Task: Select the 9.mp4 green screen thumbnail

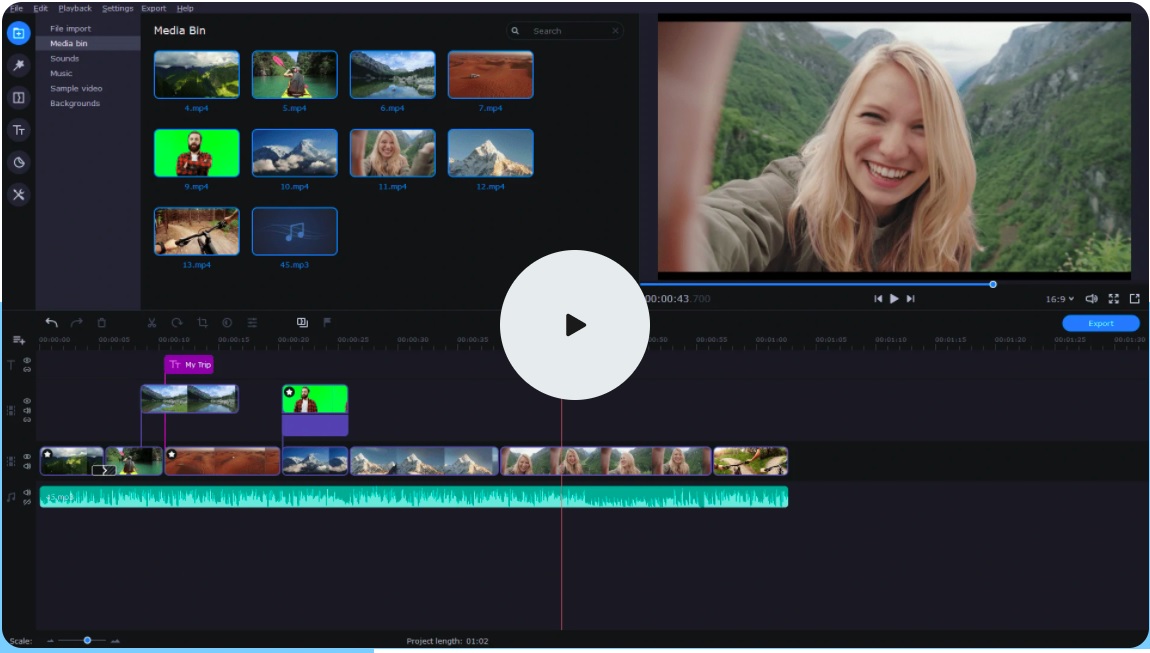Action: [197, 153]
